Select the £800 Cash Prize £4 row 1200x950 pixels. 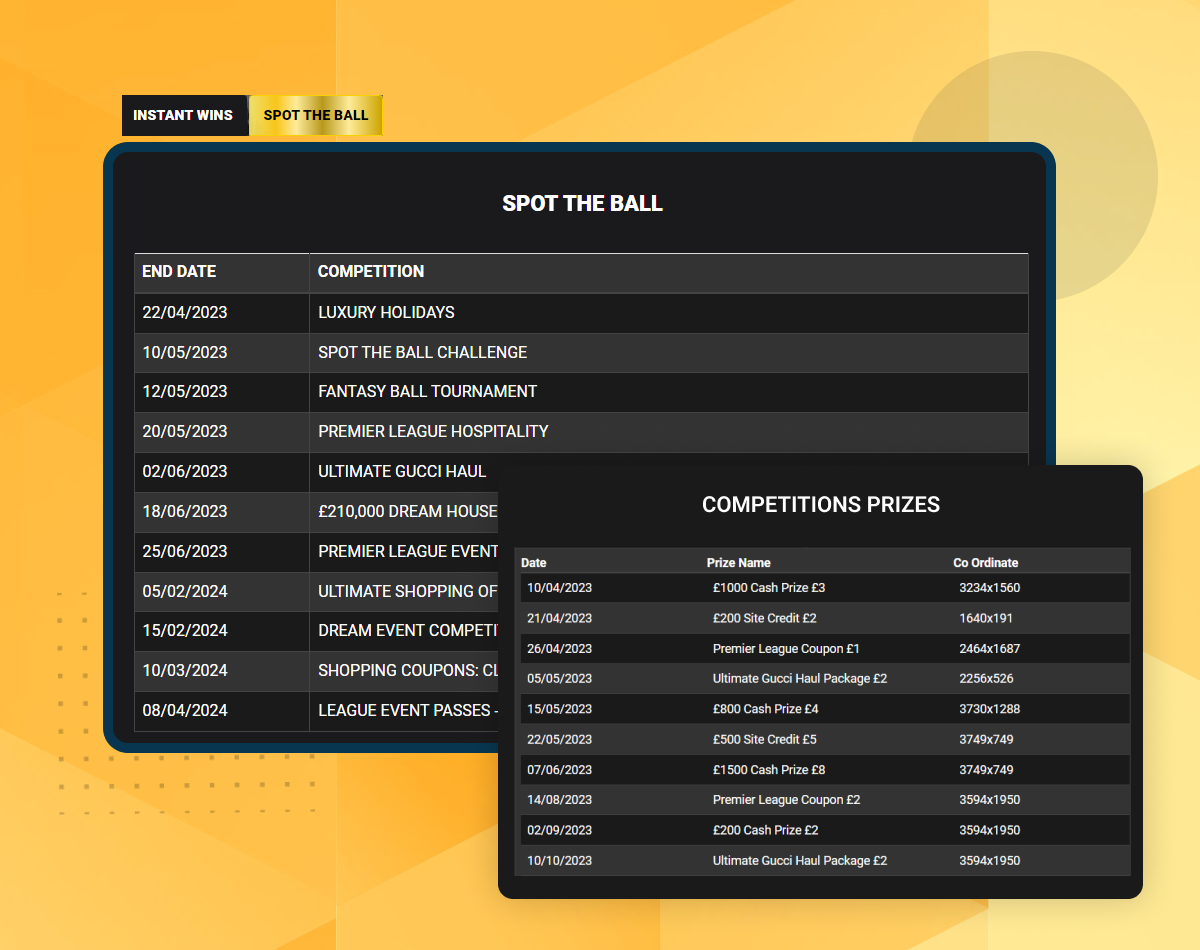pos(764,709)
